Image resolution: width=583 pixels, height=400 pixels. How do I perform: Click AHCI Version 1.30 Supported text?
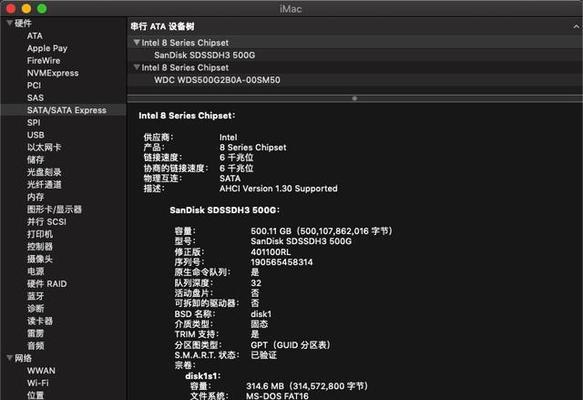point(278,188)
